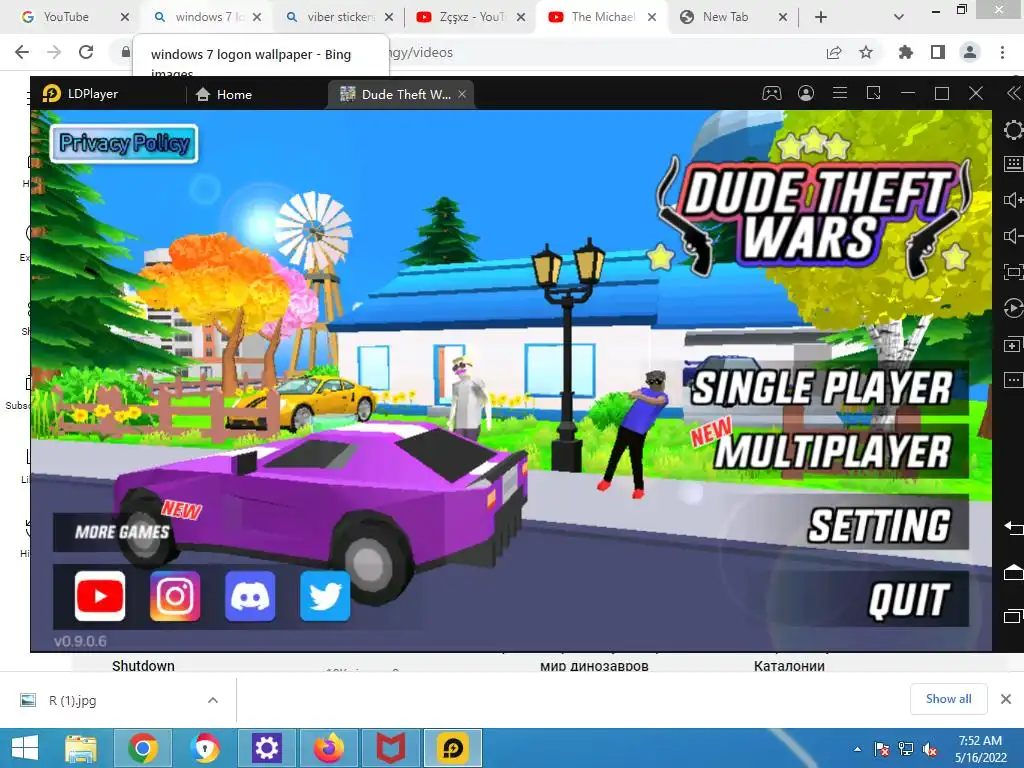Click Quit in the game menu
The image size is (1024, 768).
click(909, 600)
